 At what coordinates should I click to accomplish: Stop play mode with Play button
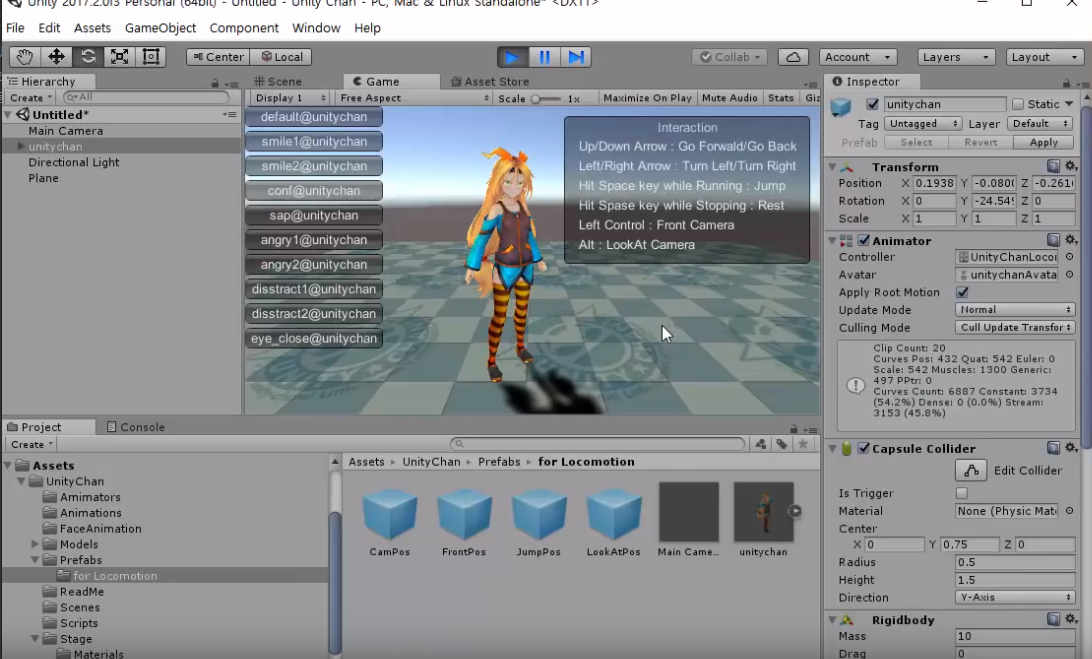513,57
